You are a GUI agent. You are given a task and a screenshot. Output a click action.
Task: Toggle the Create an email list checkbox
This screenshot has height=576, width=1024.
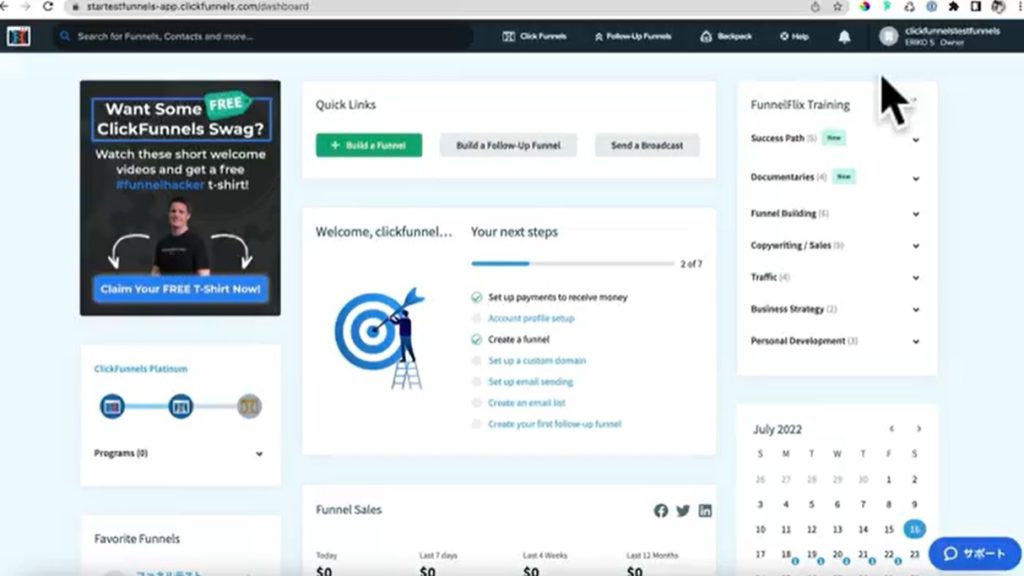coord(477,403)
